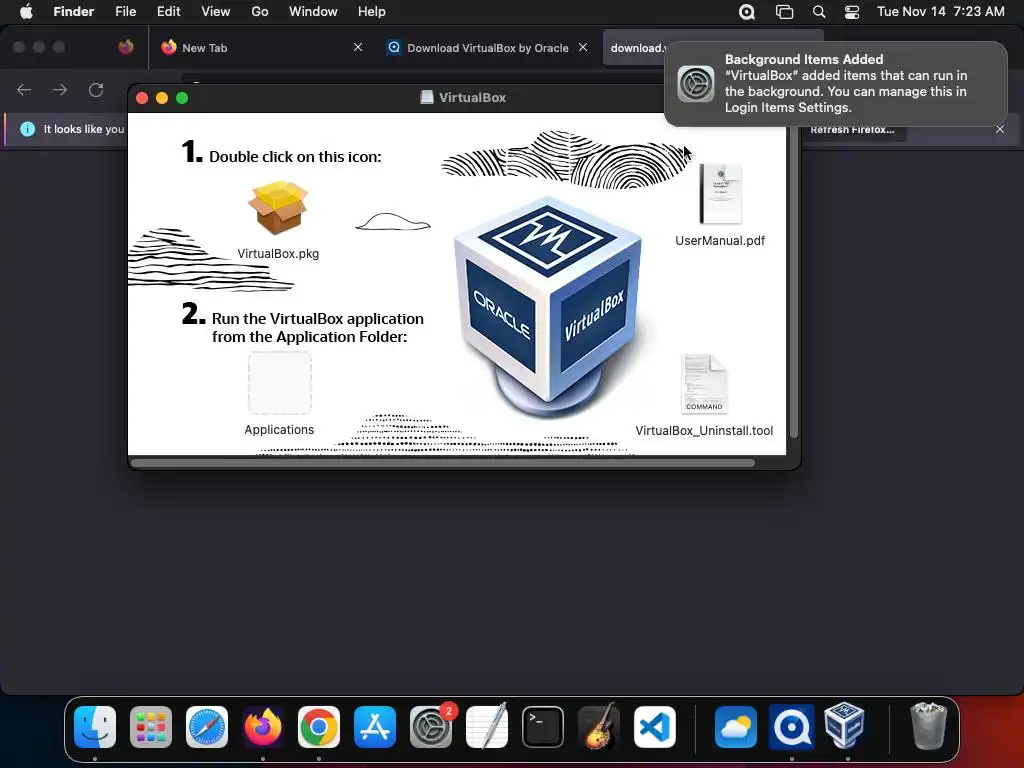This screenshot has width=1024, height=768.
Task: Open the Finder menu in menu bar
Action: click(74, 12)
